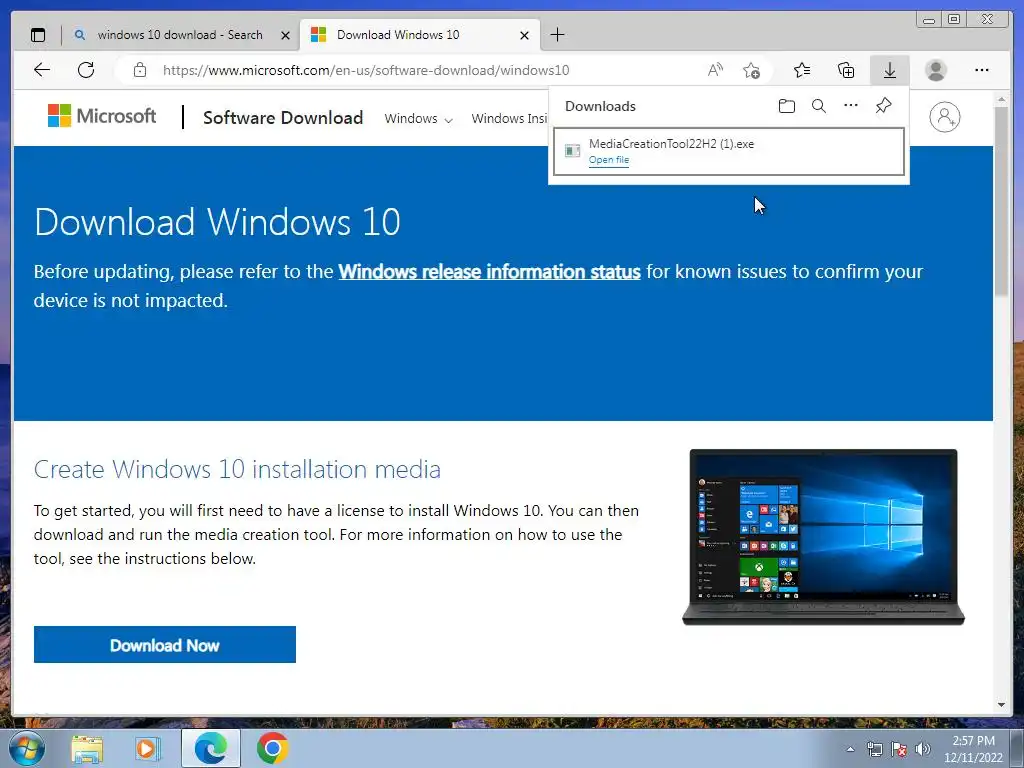Close the Download Windows 10 tab
The height and width of the screenshot is (768, 1024).
(x=524, y=35)
